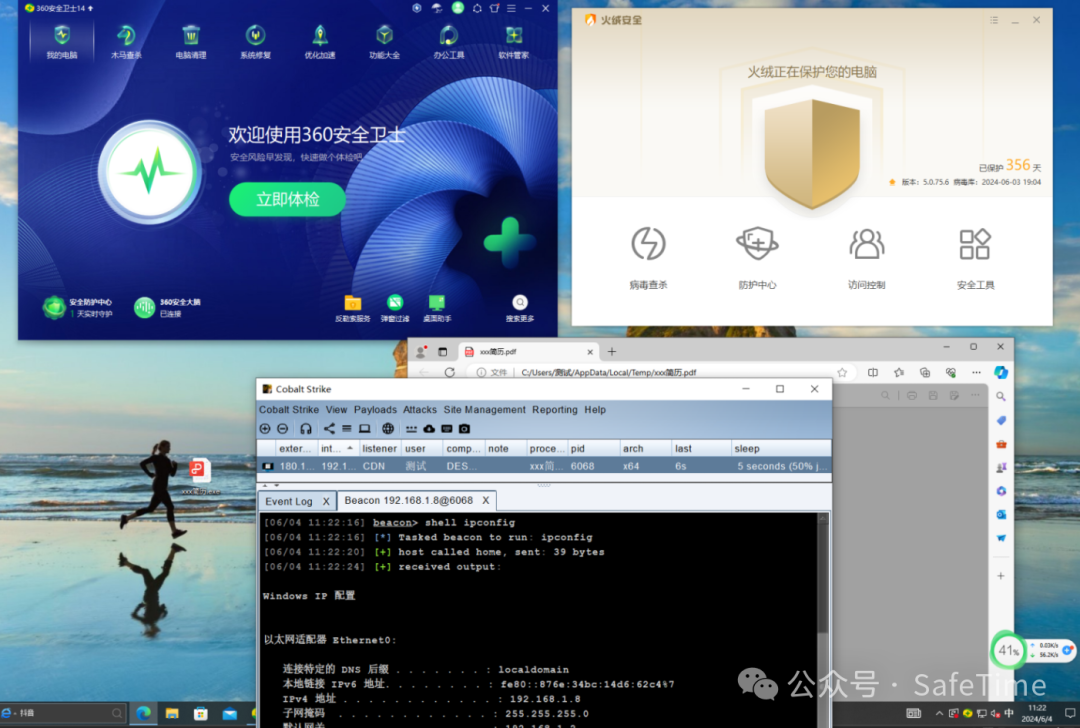
Task: Open Edge sidebar search icon
Action: coord(1001,397)
